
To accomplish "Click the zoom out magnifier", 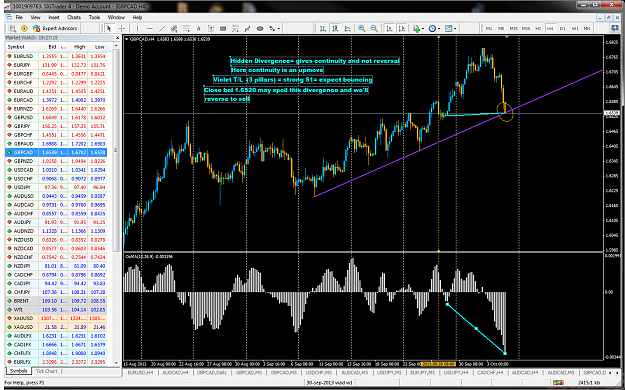I will click(374, 28).
